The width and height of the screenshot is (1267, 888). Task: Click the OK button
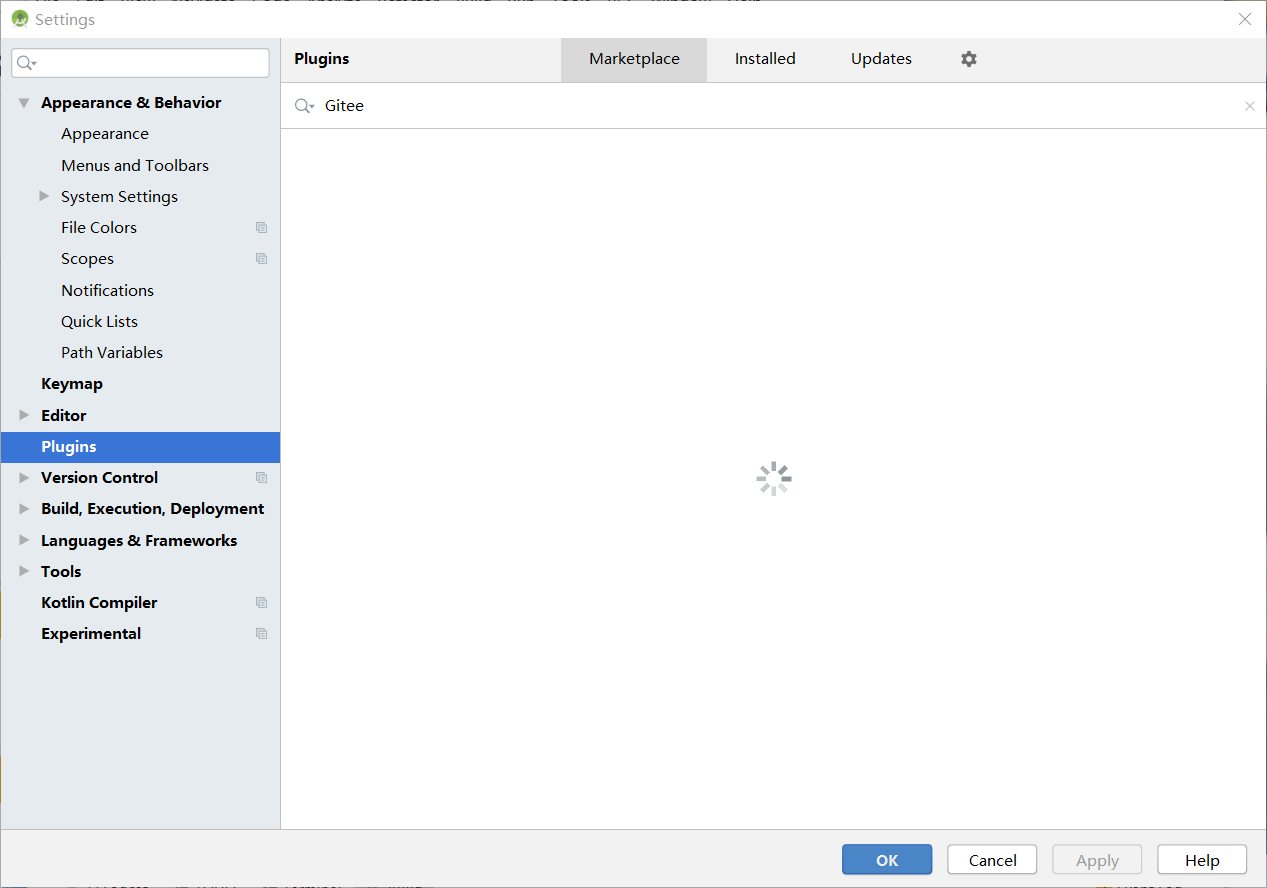[x=887, y=860]
